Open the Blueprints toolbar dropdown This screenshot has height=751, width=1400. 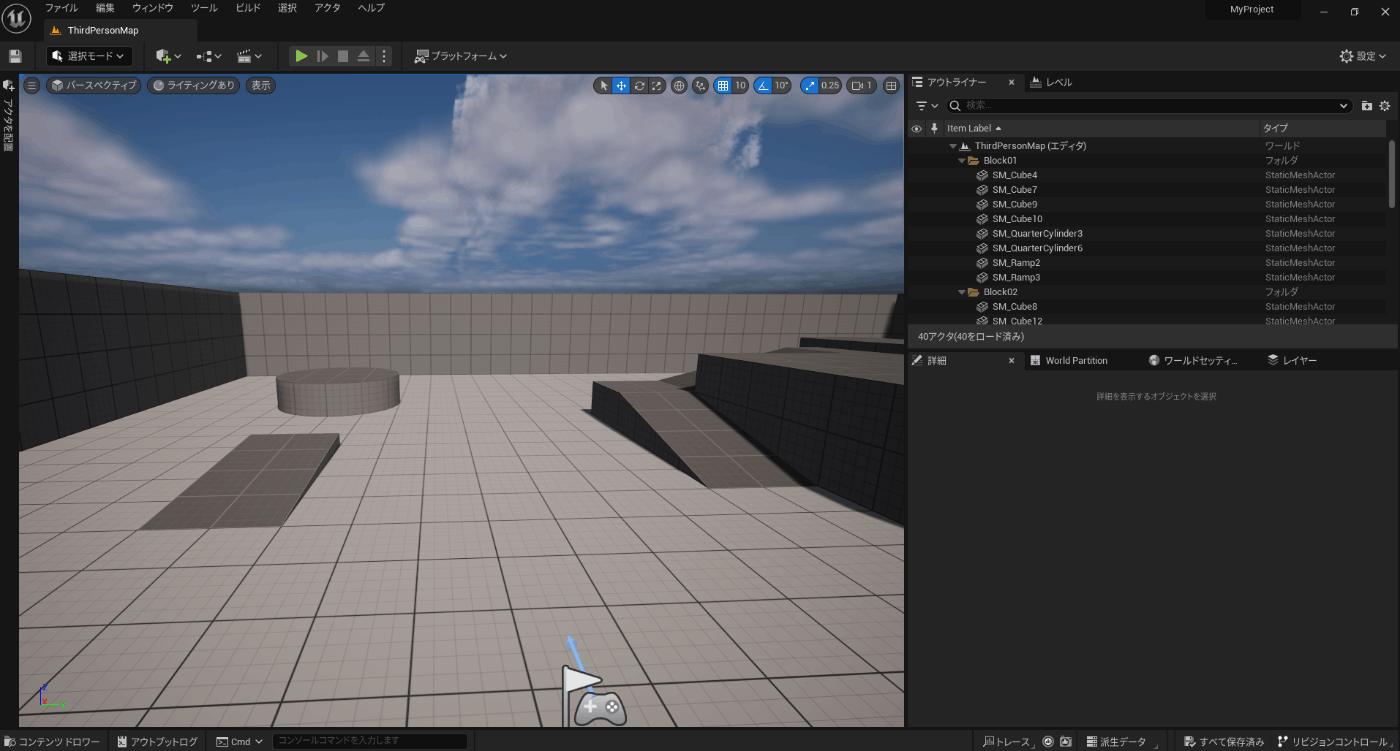tap(209, 56)
